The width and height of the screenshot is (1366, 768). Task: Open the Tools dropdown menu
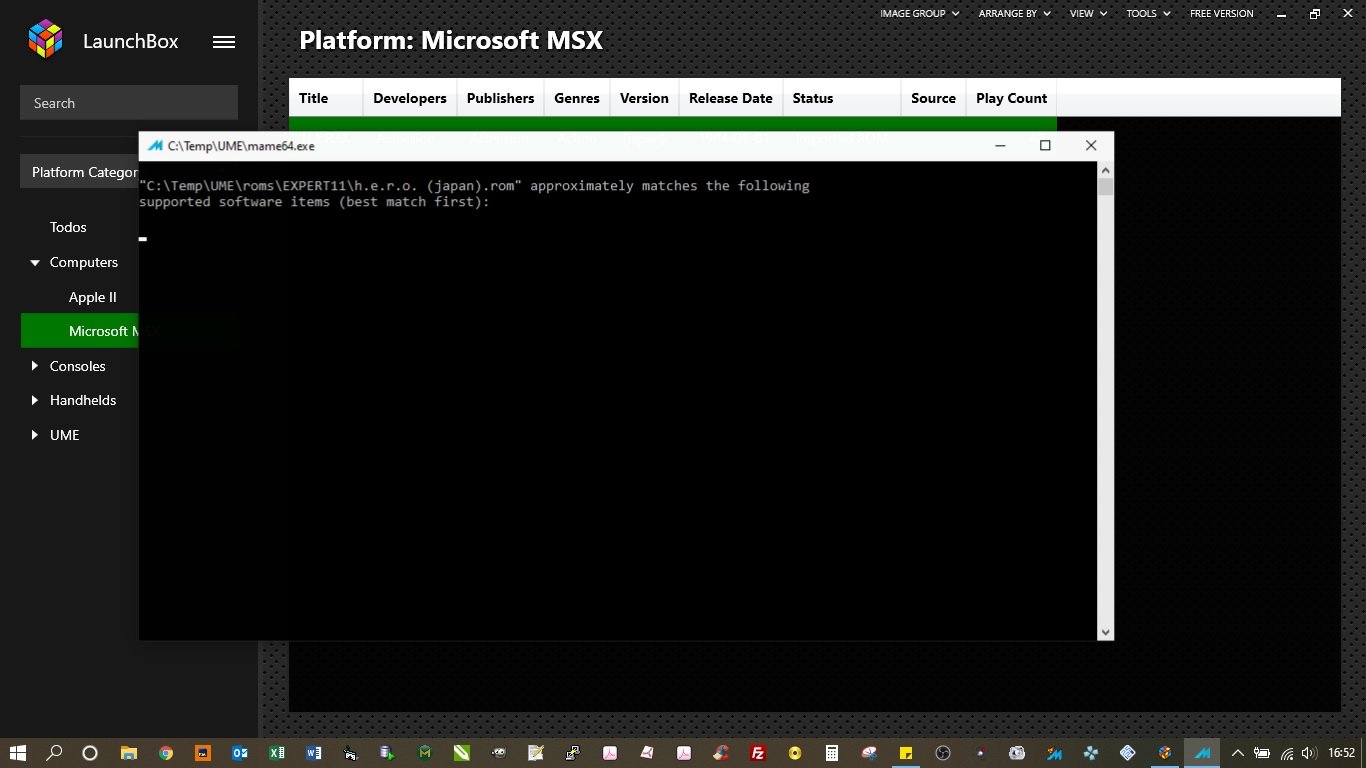tap(1148, 14)
